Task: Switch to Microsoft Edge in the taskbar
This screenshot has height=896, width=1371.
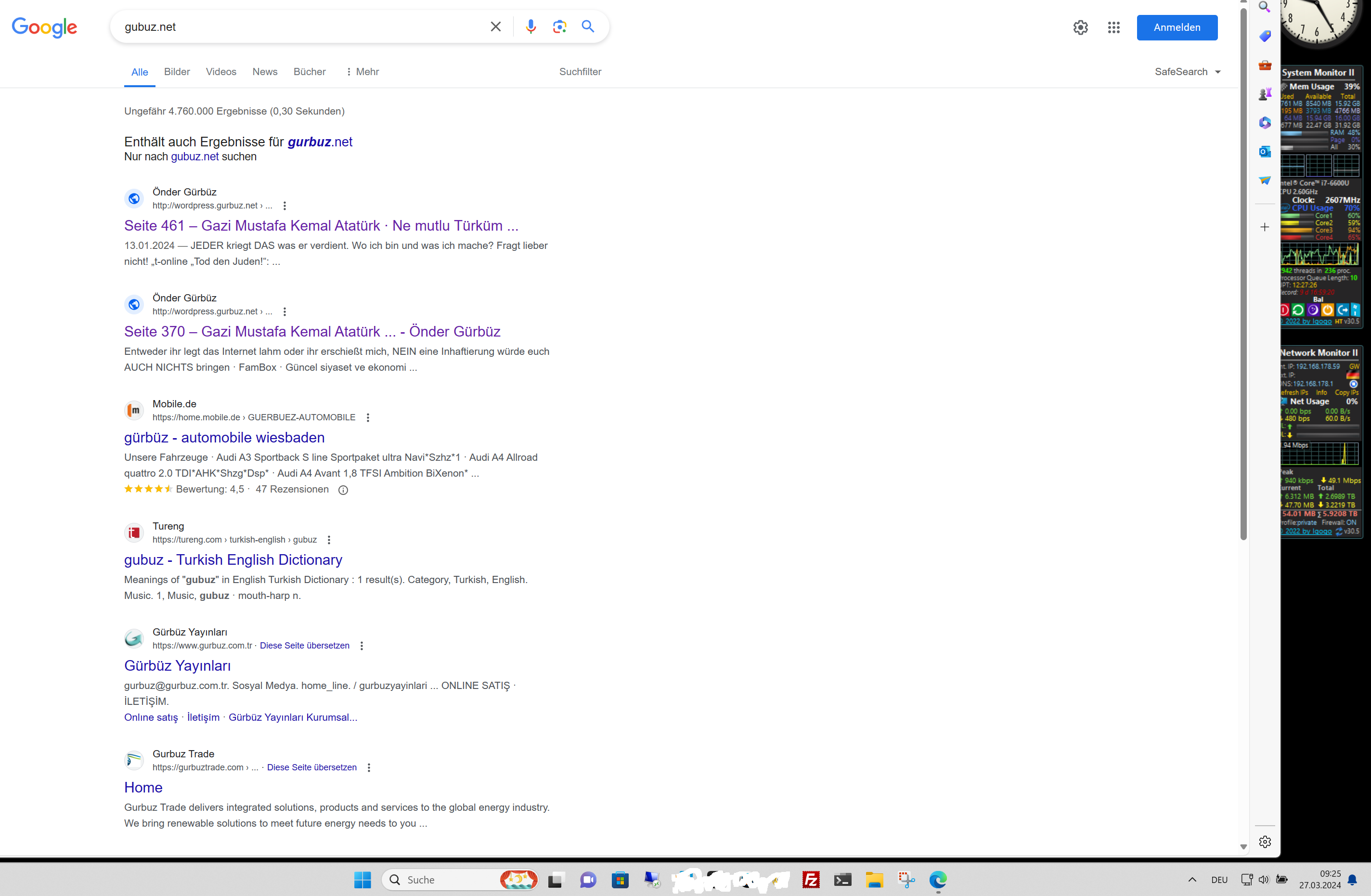Action: pos(938,880)
